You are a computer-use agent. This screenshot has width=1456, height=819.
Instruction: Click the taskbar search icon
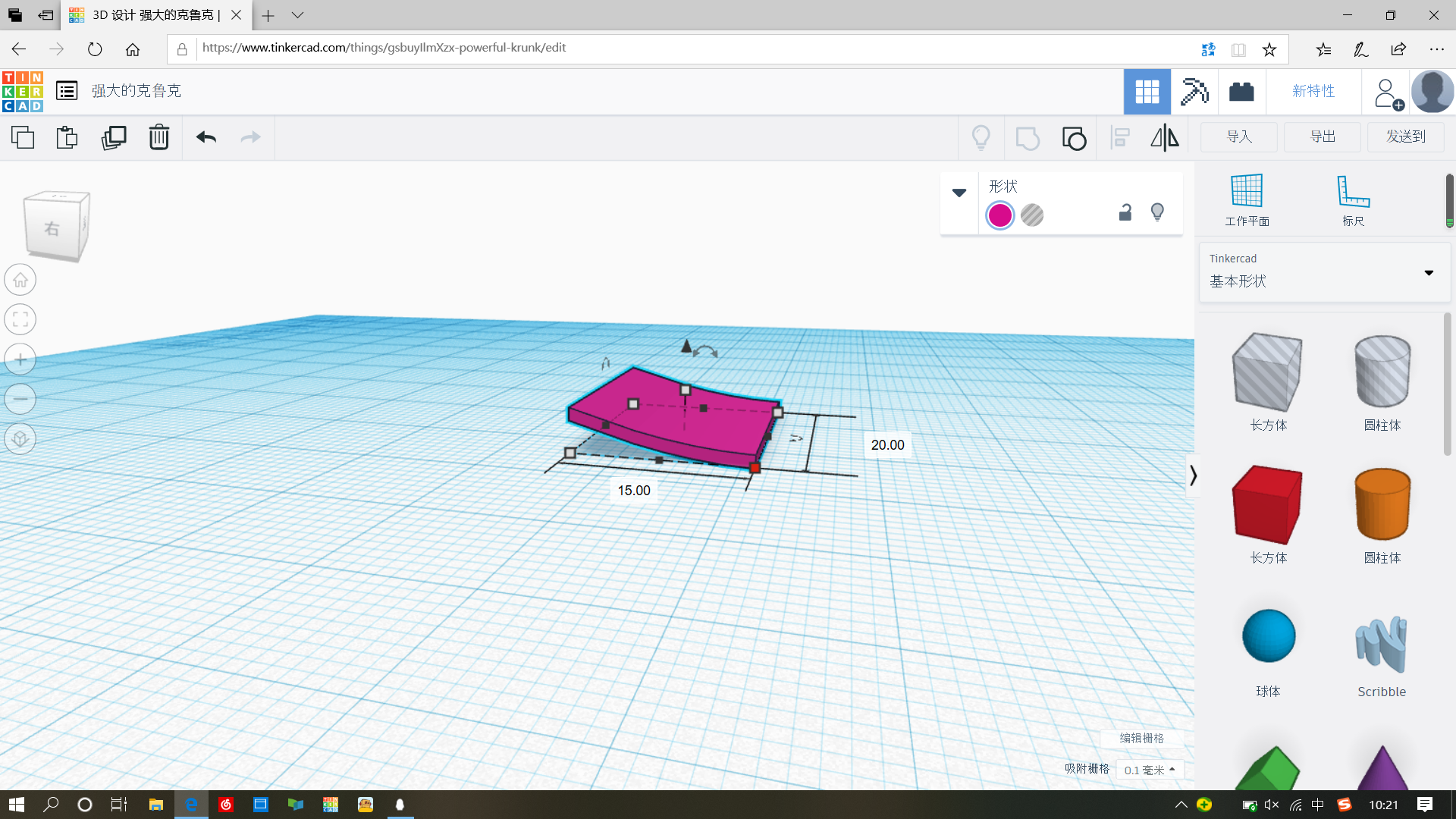pos(51,805)
